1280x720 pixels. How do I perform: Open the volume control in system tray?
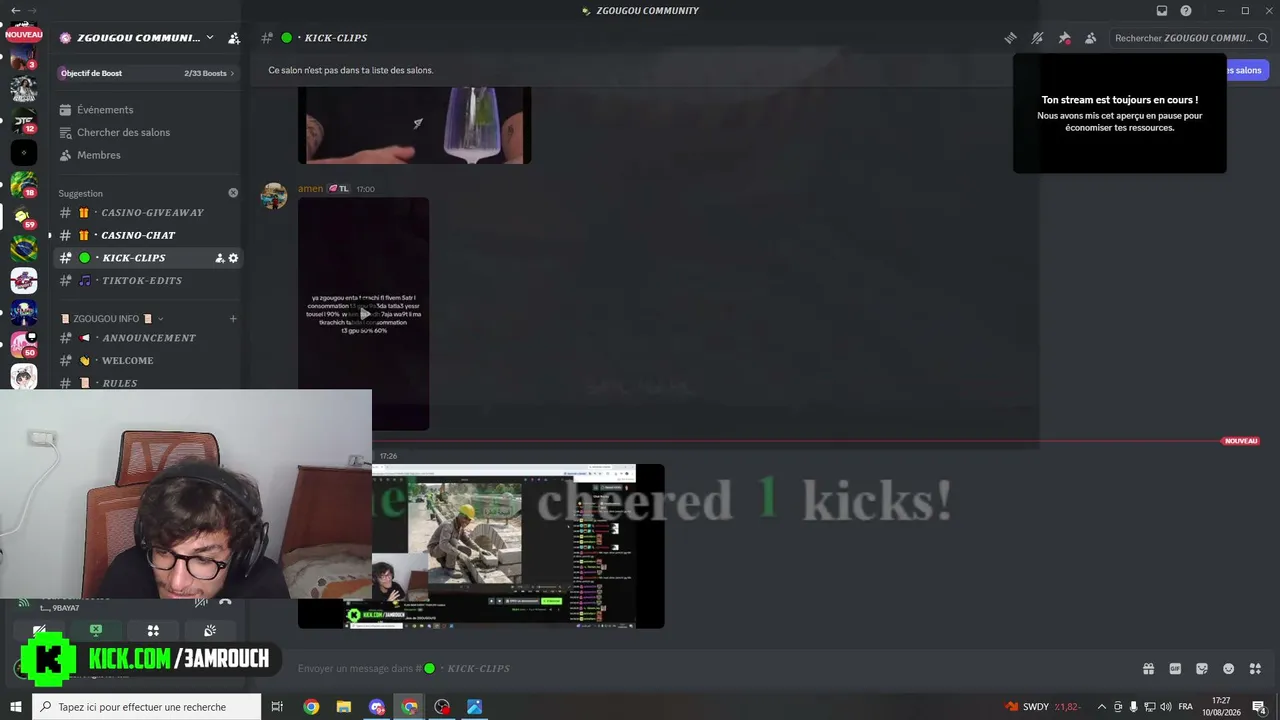[x=1166, y=707]
